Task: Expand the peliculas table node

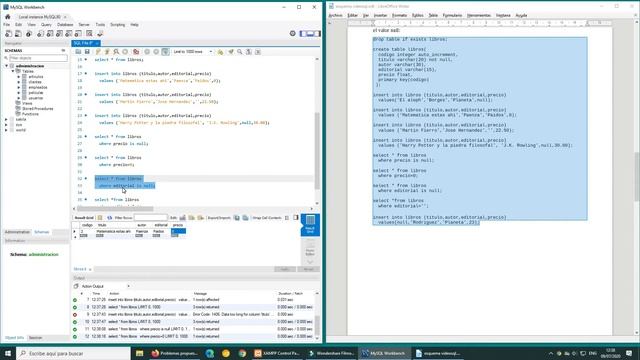Action: coord(19,93)
